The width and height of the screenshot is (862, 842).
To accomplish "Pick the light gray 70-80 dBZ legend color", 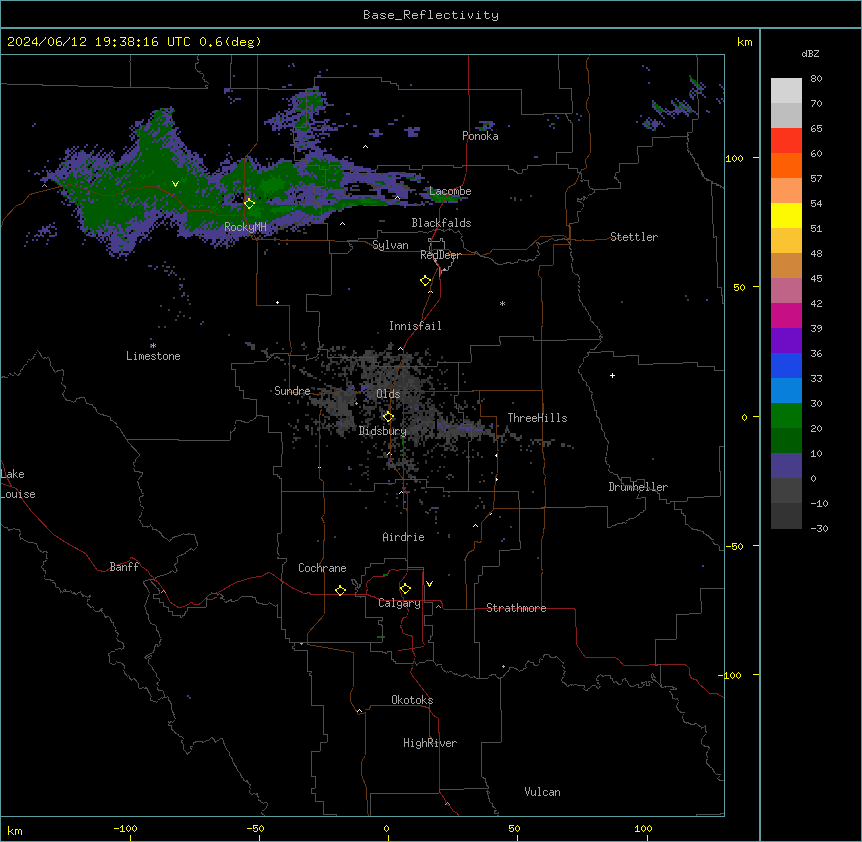I will click(786, 90).
